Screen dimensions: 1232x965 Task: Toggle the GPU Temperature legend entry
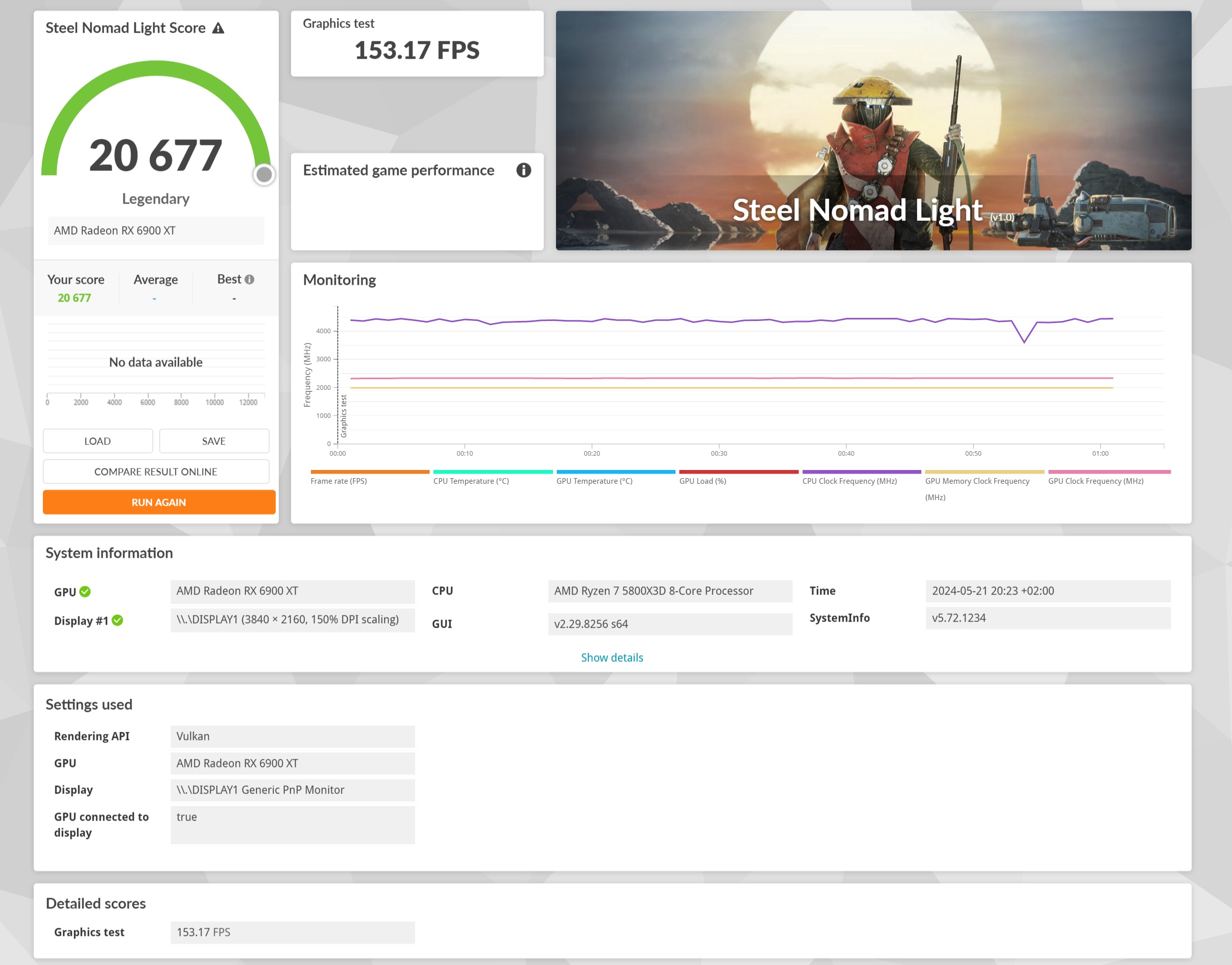tap(594, 481)
